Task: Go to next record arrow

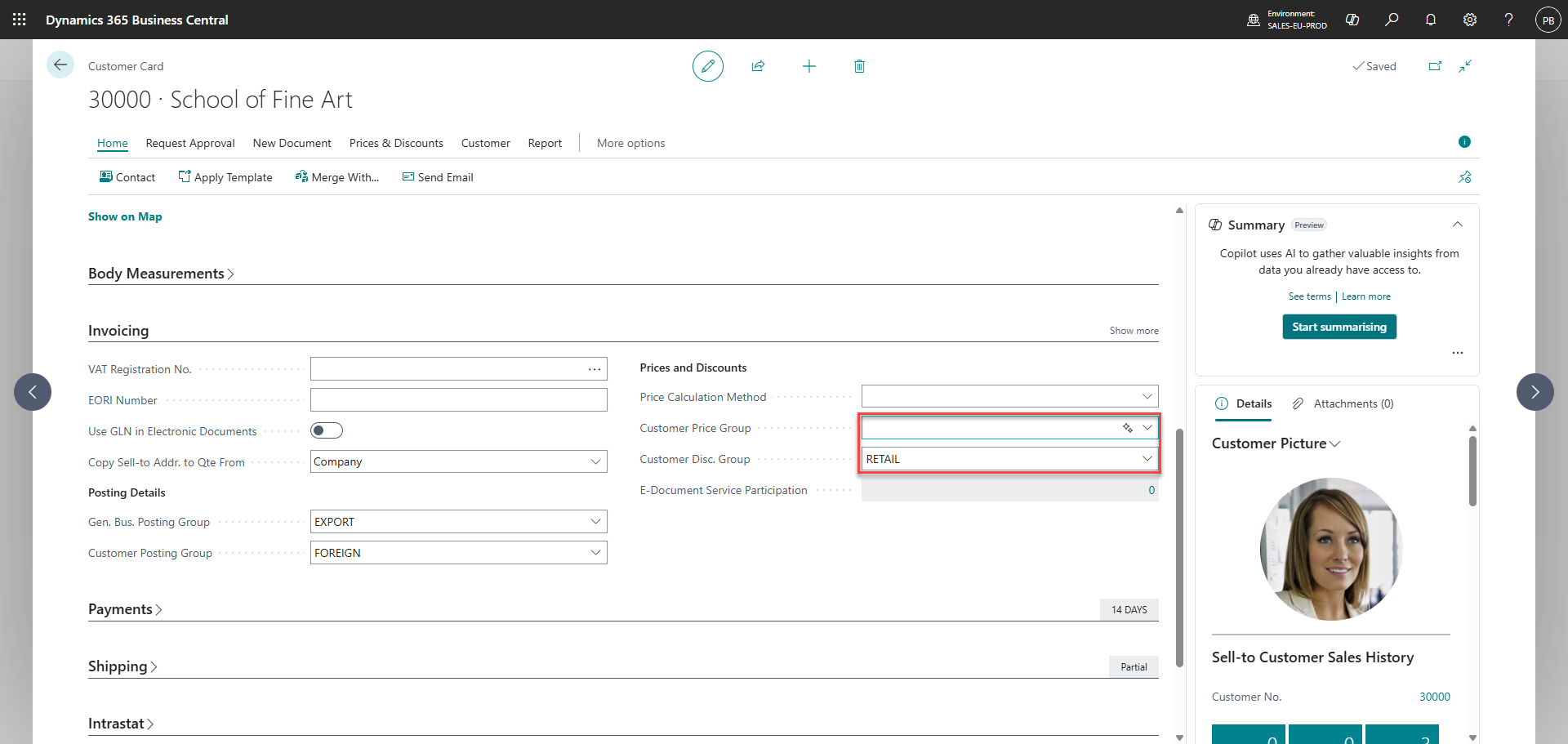Action: pyautogui.click(x=1535, y=392)
